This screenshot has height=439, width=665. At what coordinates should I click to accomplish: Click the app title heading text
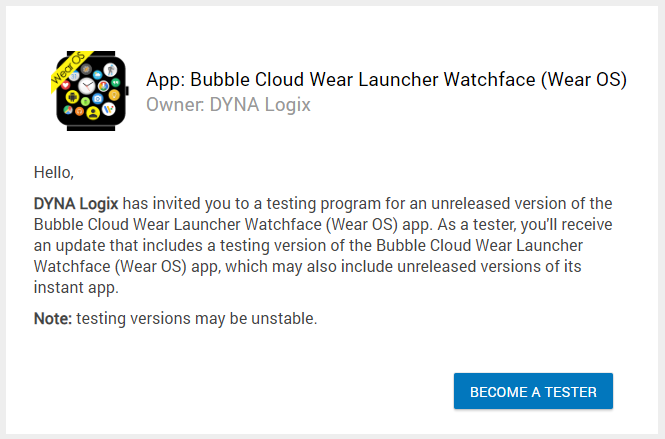(386, 80)
